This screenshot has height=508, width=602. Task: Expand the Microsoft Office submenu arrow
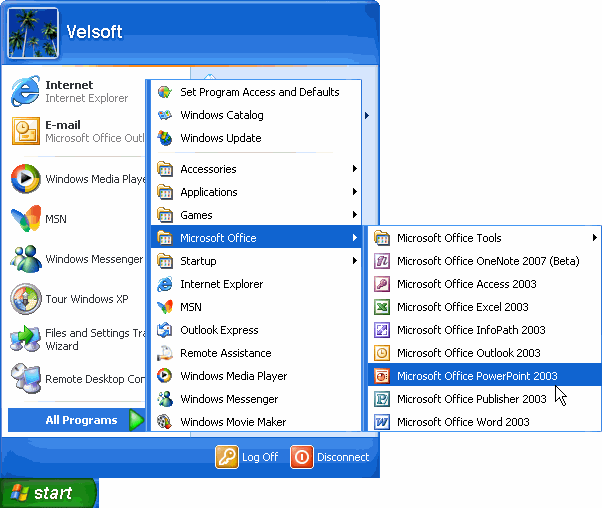click(x=355, y=238)
